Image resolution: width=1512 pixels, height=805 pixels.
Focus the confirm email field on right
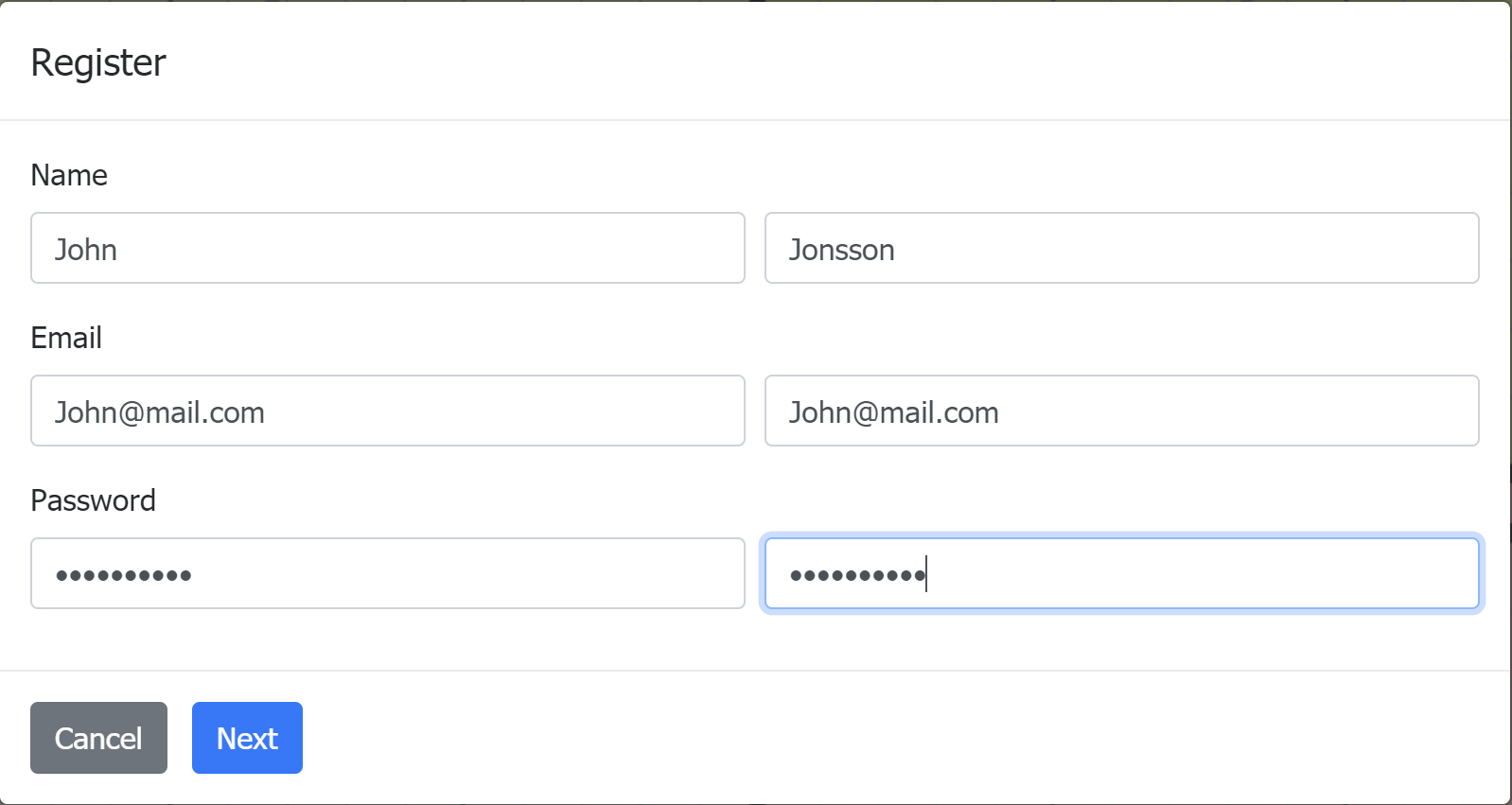coord(1122,411)
